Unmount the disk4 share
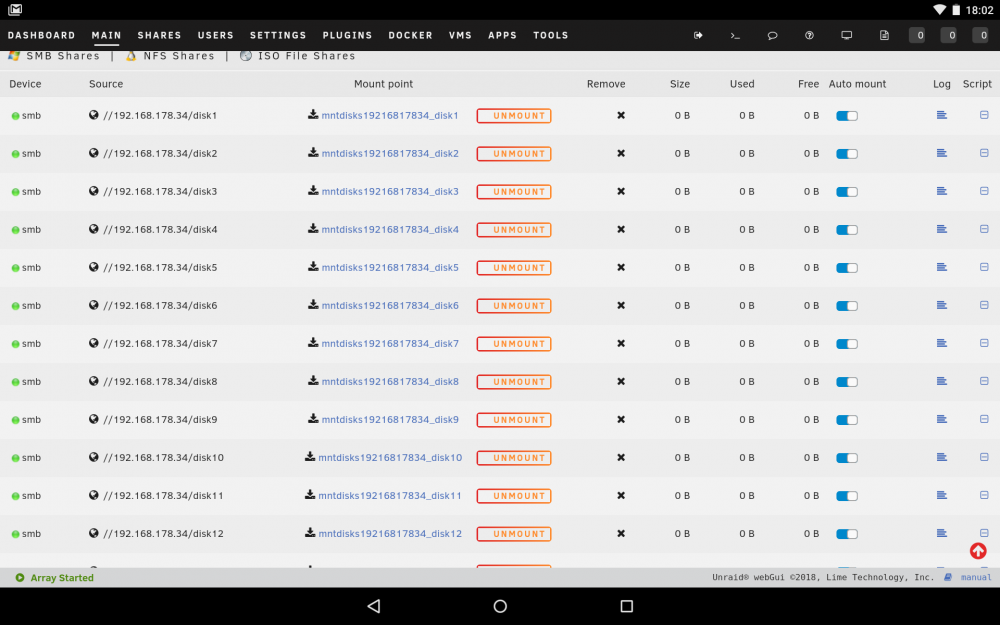The image size is (1000, 625). pyautogui.click(x=514, y=230)
